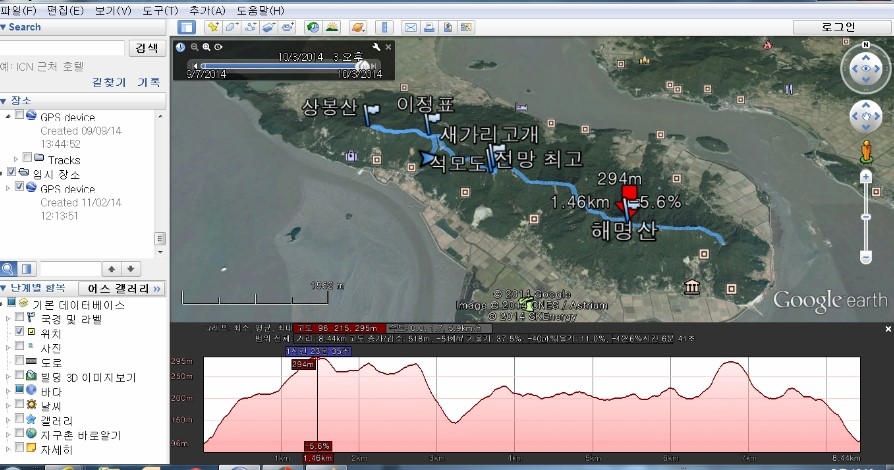Open the 어스 갤러리 button
The width and height of the screenshot is (894, 470).
[x=123, y=289]
